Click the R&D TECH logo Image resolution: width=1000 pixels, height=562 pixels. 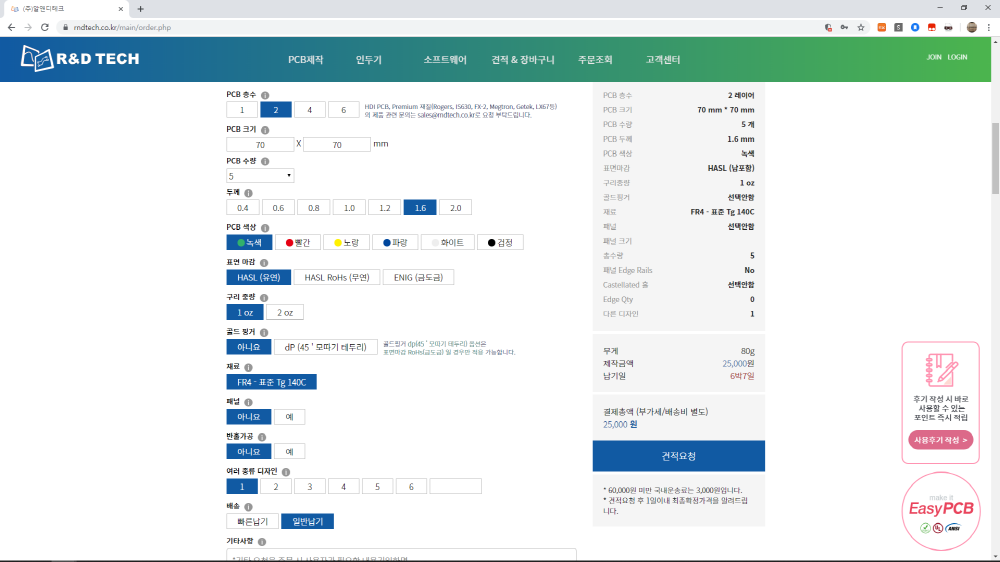click(x=80, y=60)
